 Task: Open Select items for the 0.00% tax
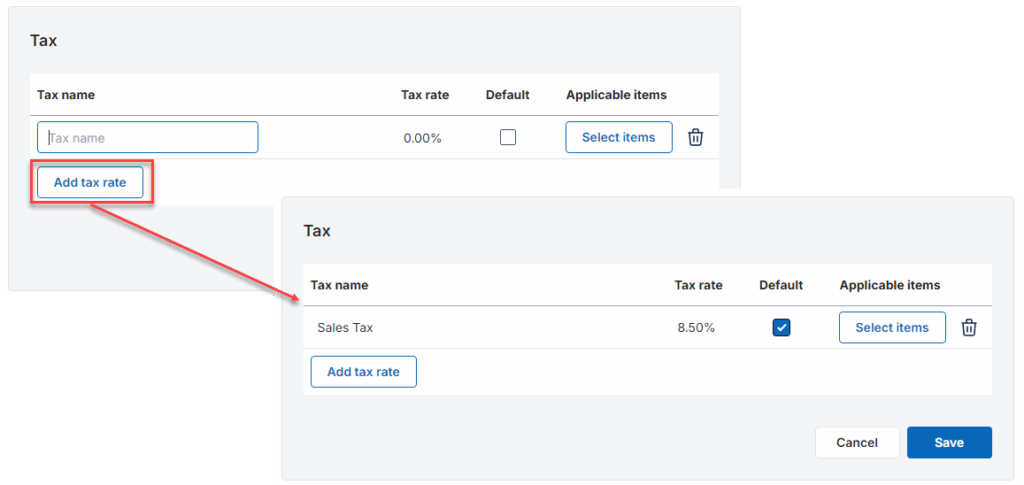pos(618,138)
